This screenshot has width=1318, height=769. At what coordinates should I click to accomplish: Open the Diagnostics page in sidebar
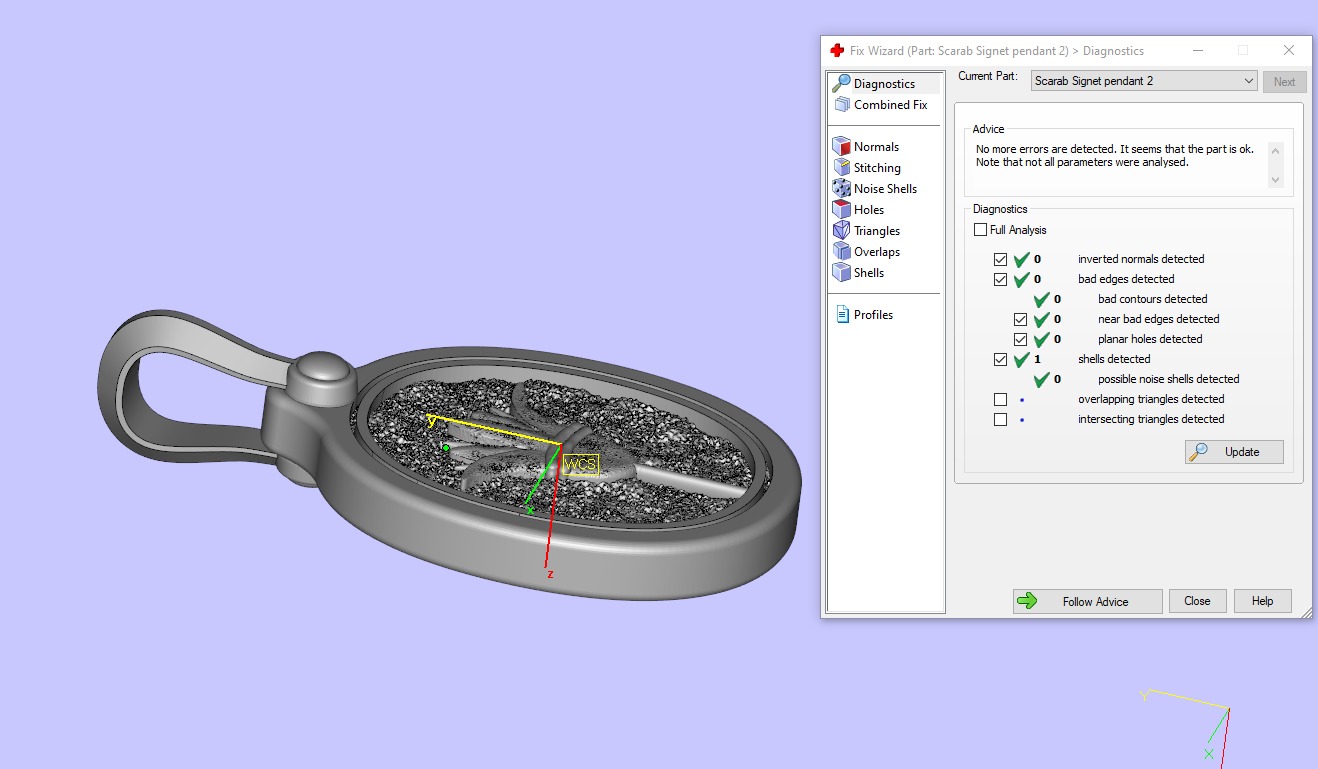(x=884, y=84)
